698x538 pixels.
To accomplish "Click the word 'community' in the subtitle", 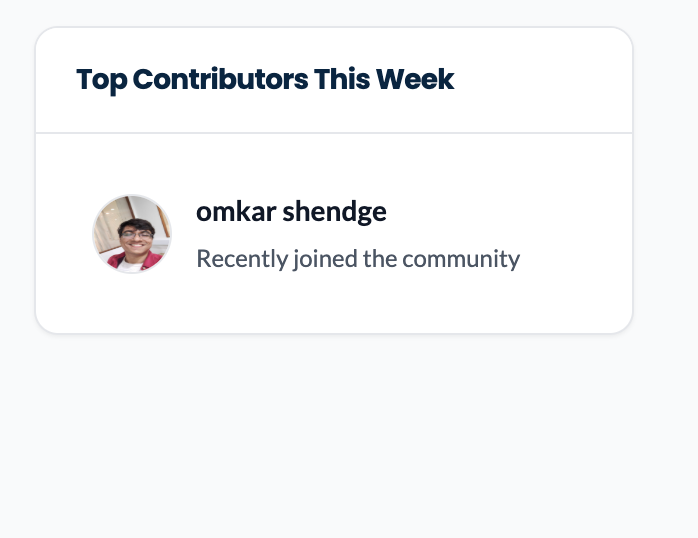I will click(x=461, y=259).
